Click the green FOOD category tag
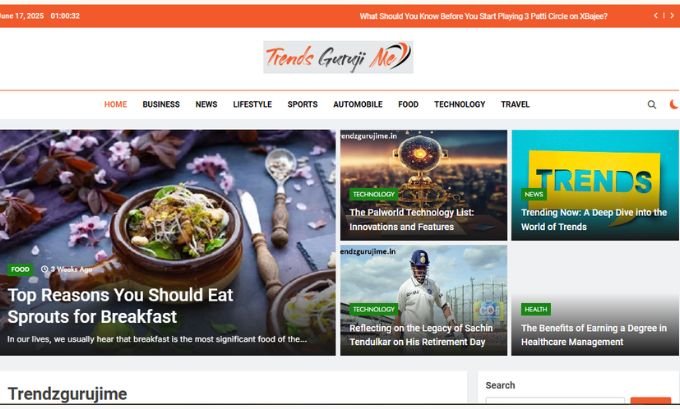 click(x=20, y=269)
